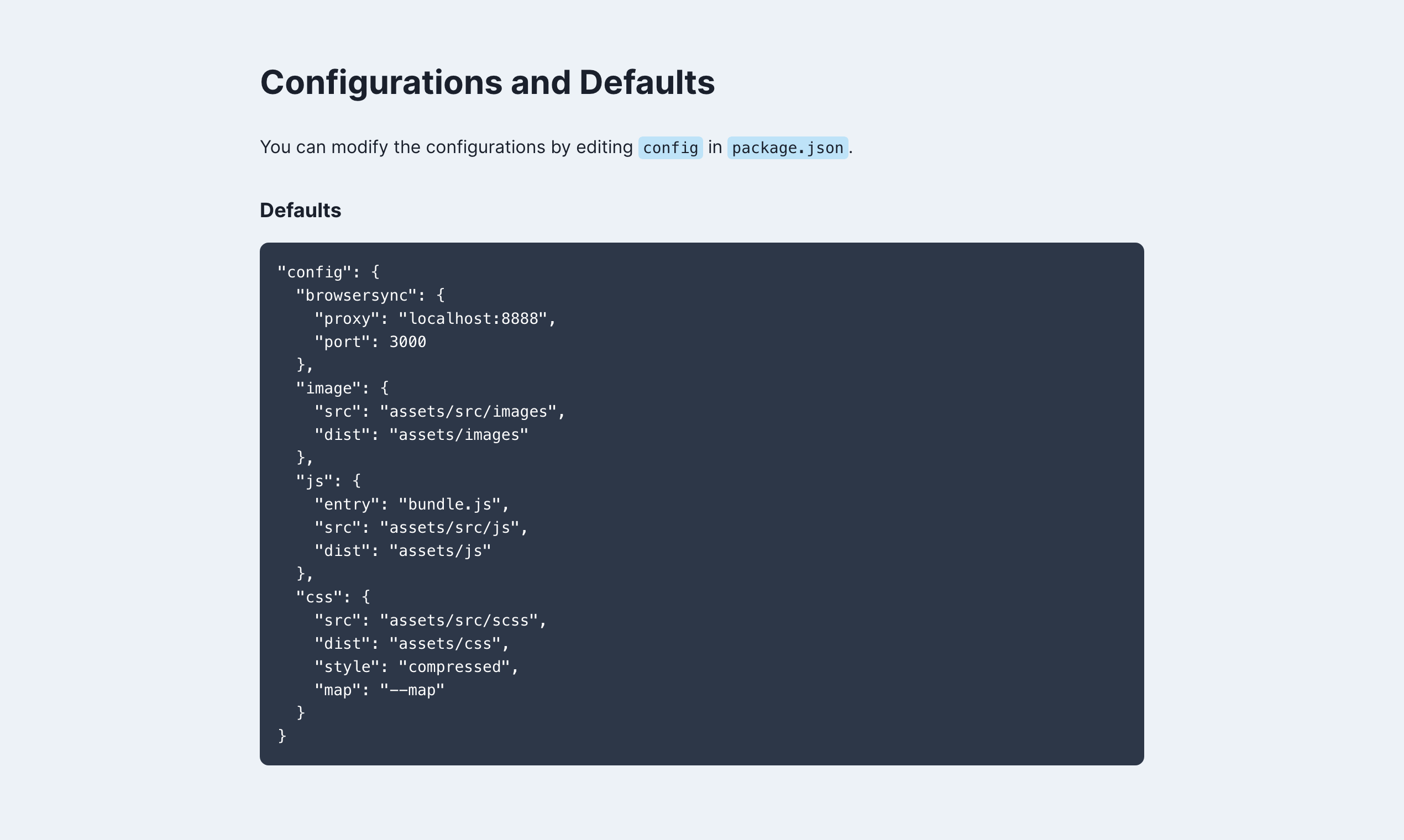Click the Configurations and Defaults heading
Image resolution: width=1404 pixels, height=840 pixels.
(x=487, y=83)
